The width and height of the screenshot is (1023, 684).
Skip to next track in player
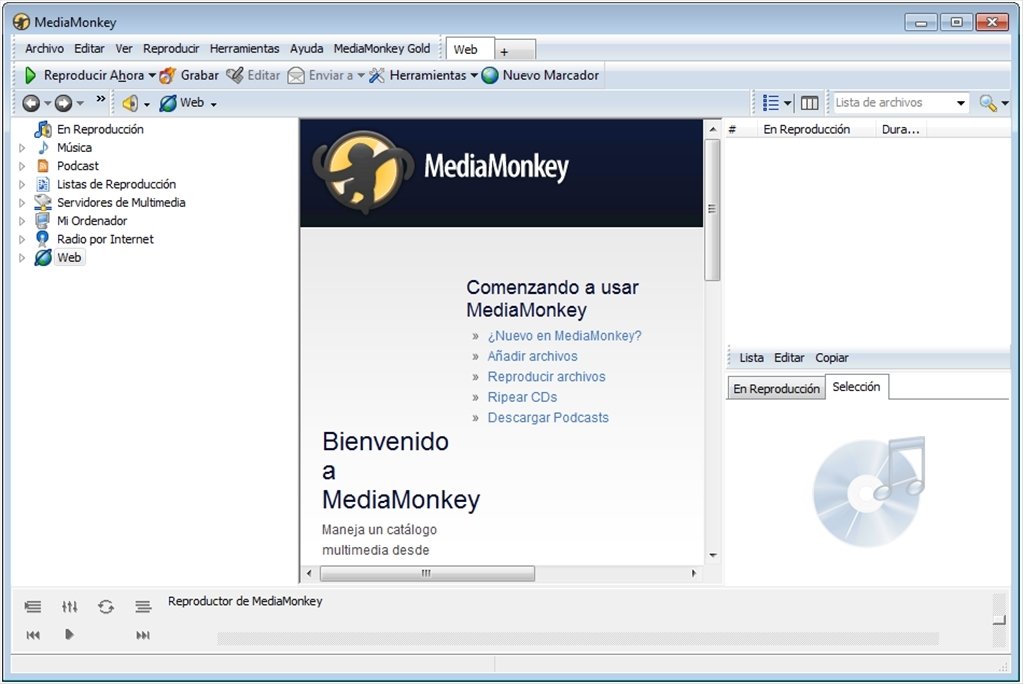[x=143, y=635]
